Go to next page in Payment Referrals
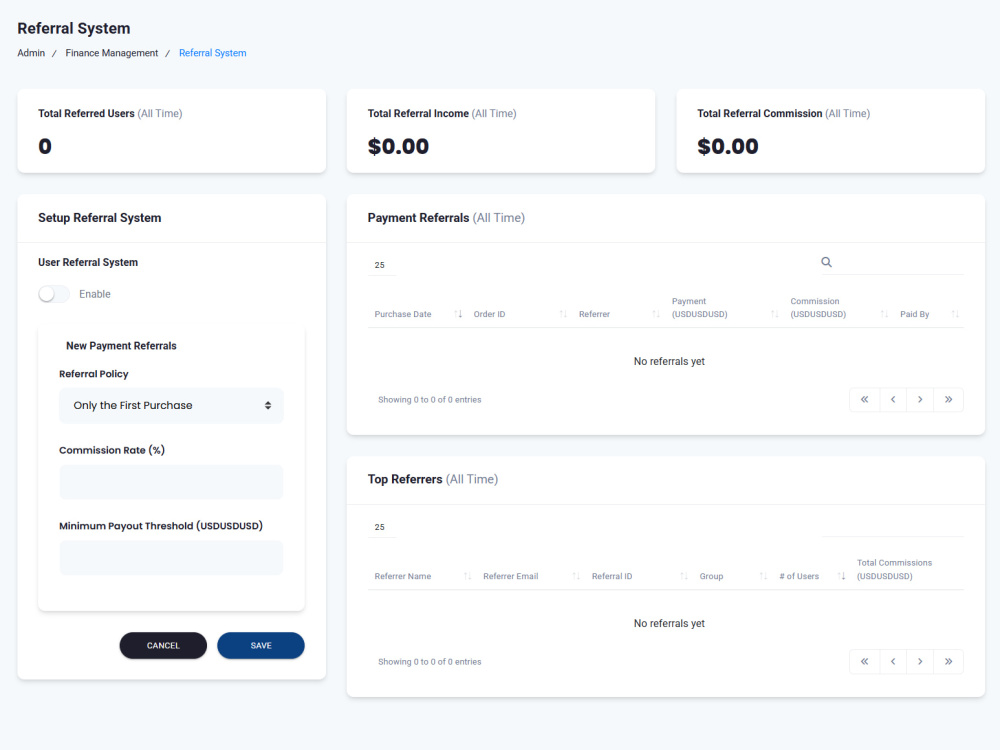The width and height of the screenshot is (1000, 750). (920, 400)
